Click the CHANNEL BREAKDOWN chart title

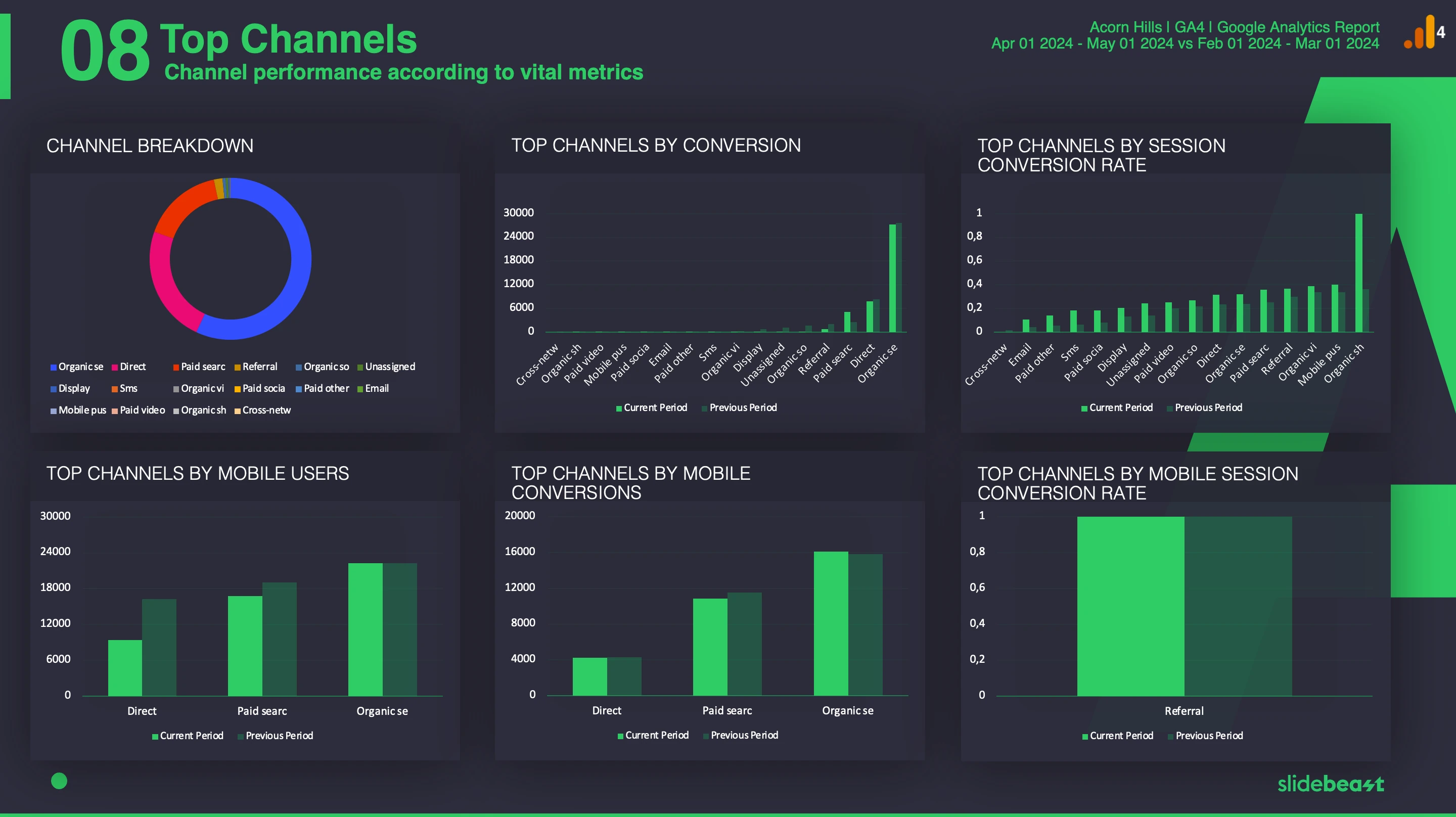[x=150, y=146]
